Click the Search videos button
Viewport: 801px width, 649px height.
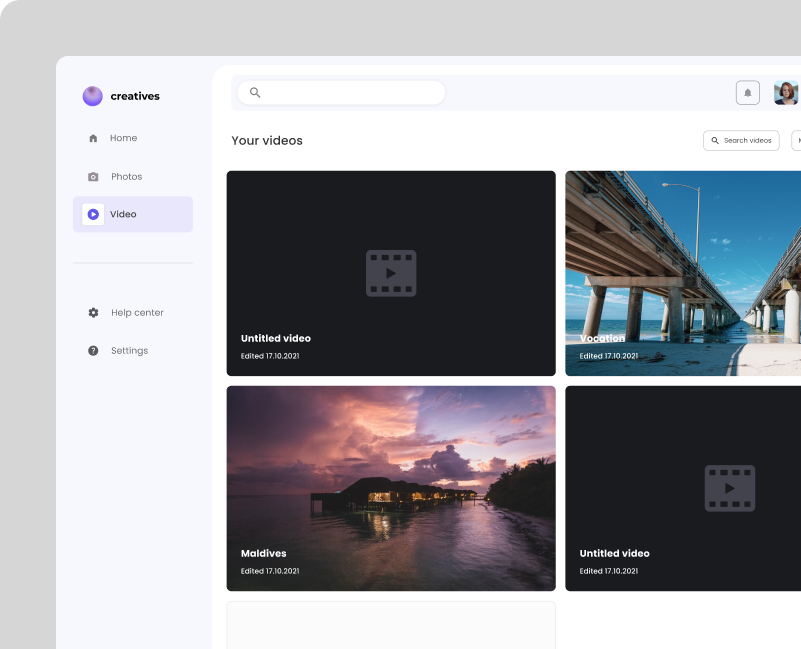[741, 141]
